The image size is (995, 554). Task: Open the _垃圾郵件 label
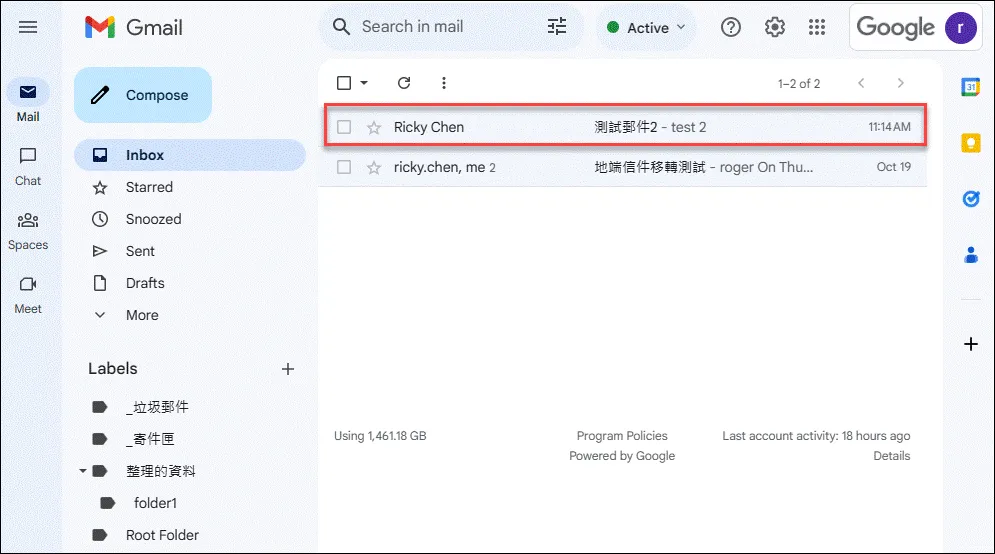(x=157, y=407)
